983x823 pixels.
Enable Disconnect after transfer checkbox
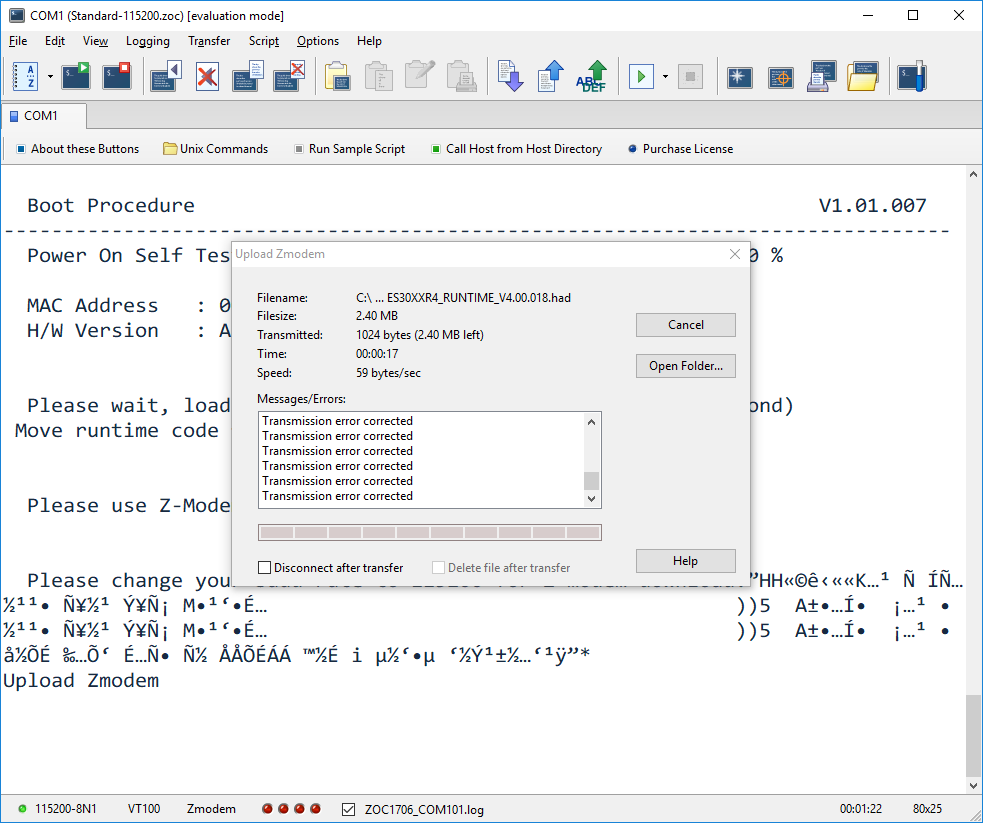(x=265, y=567)
